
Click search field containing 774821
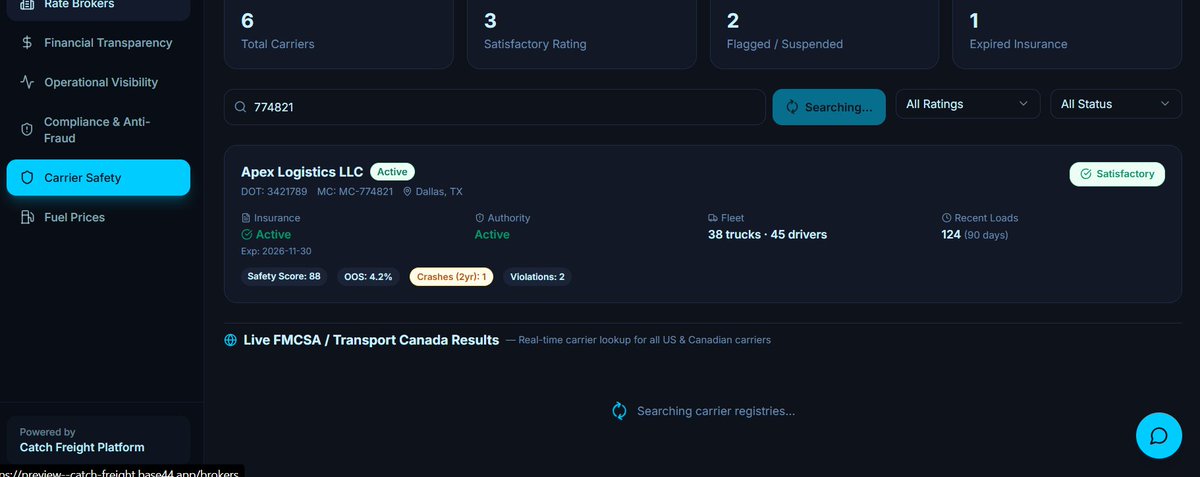point(494,107)
